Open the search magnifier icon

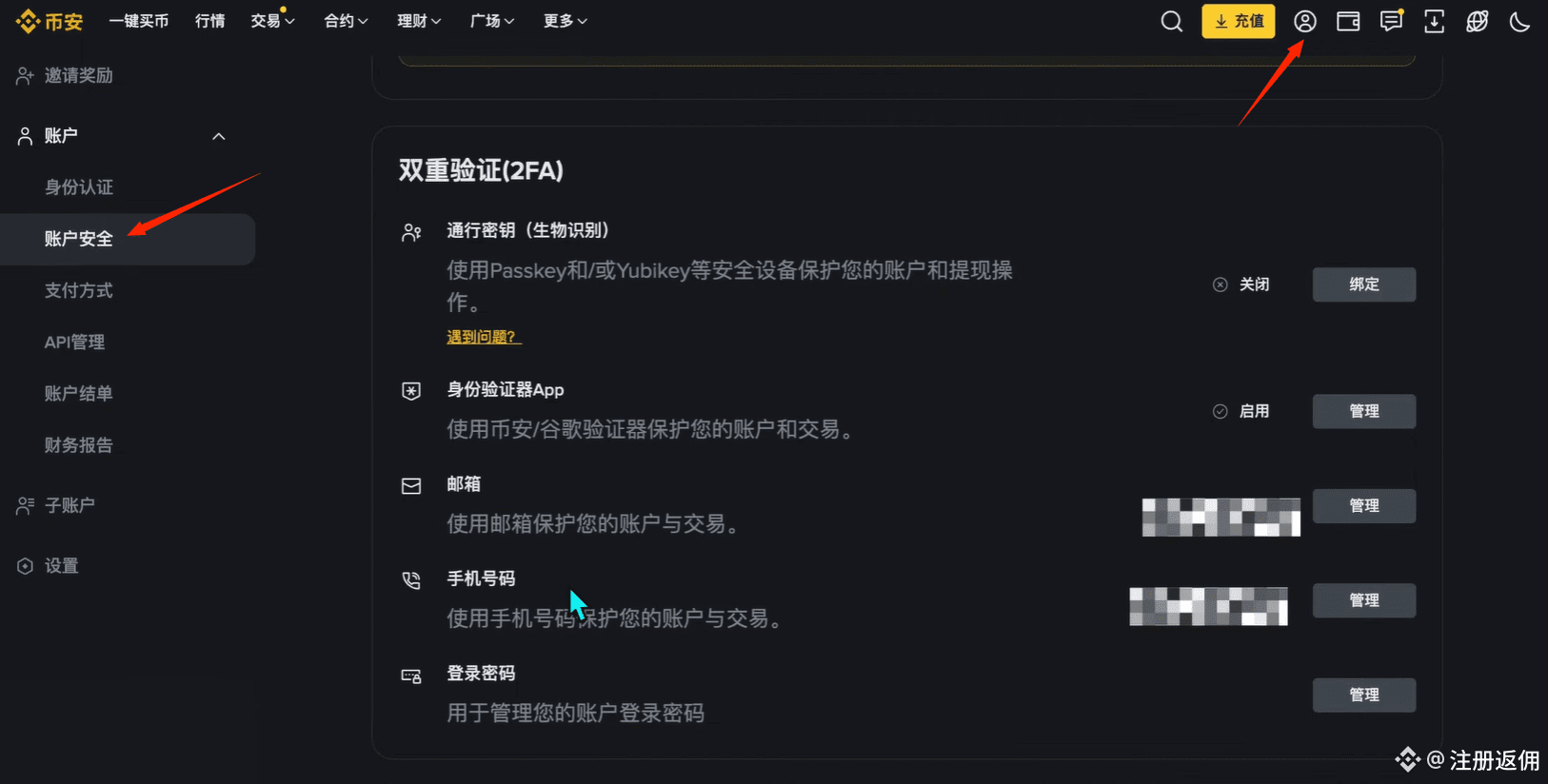(1172, 20)
